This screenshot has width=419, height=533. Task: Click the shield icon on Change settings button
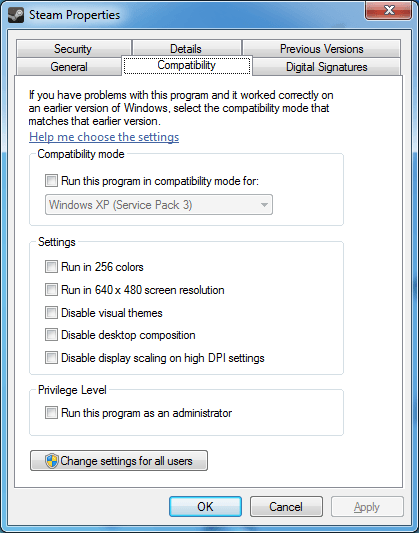tap(52, 461)
